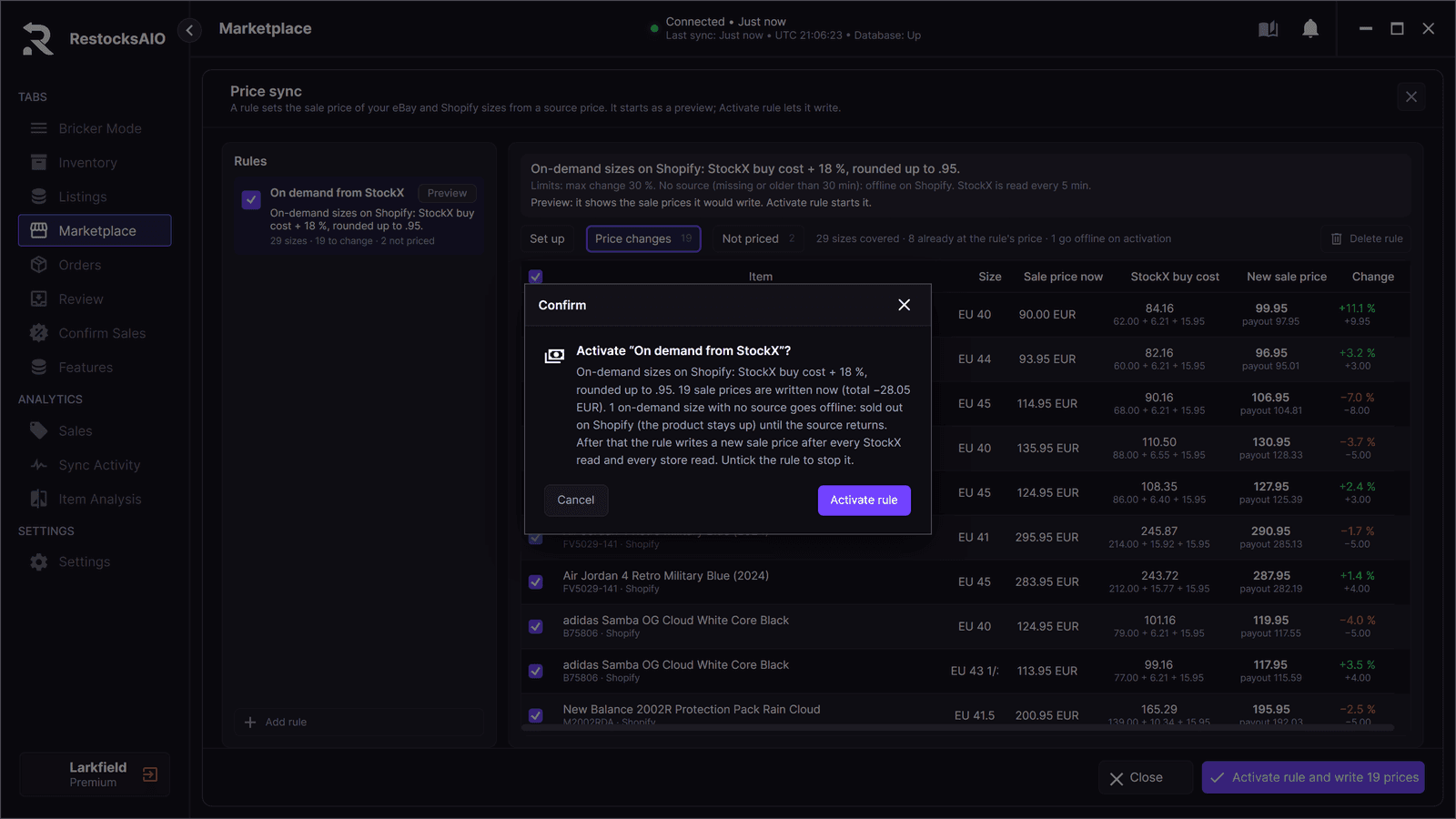Toggle the select-all checkbox in table header
This screenshot has height=819, width=1456.
(536, 276)
